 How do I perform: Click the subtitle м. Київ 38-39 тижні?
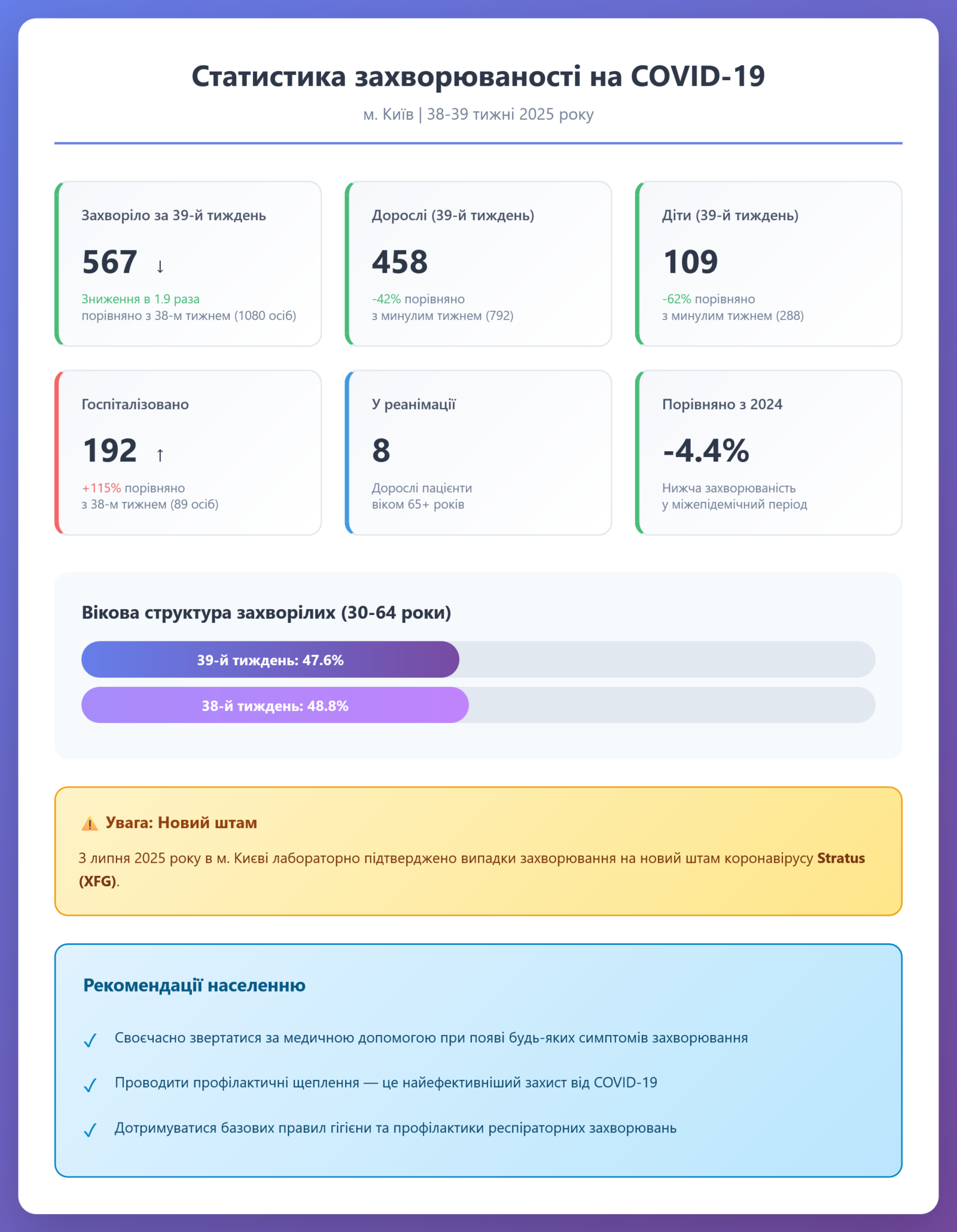pyautogui.click(x=478, y=114)
